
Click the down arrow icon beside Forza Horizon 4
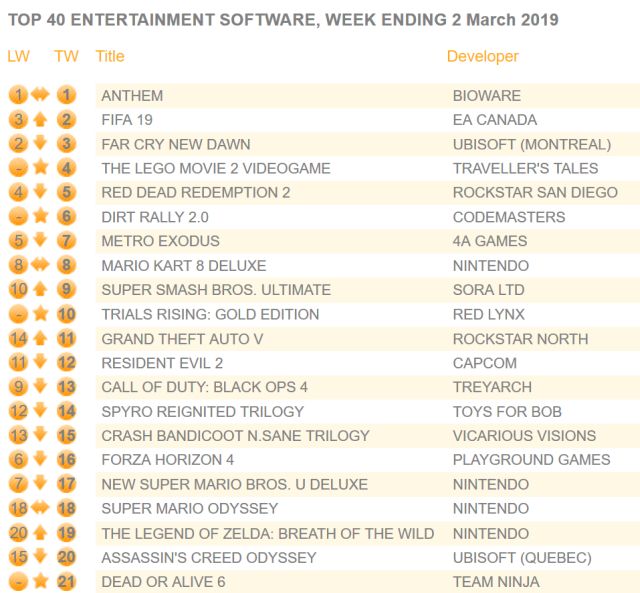tap(41, 460)
